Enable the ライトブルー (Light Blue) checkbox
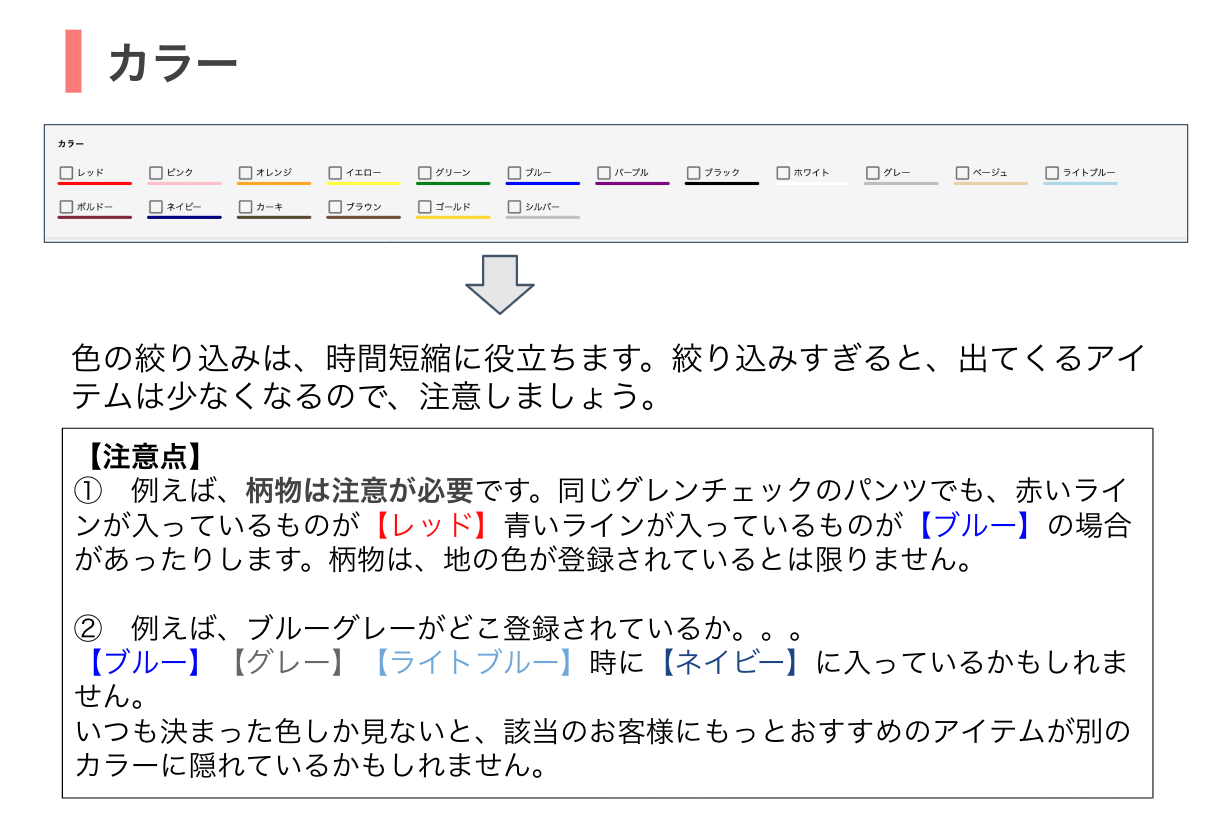 tap(1052, 173)
